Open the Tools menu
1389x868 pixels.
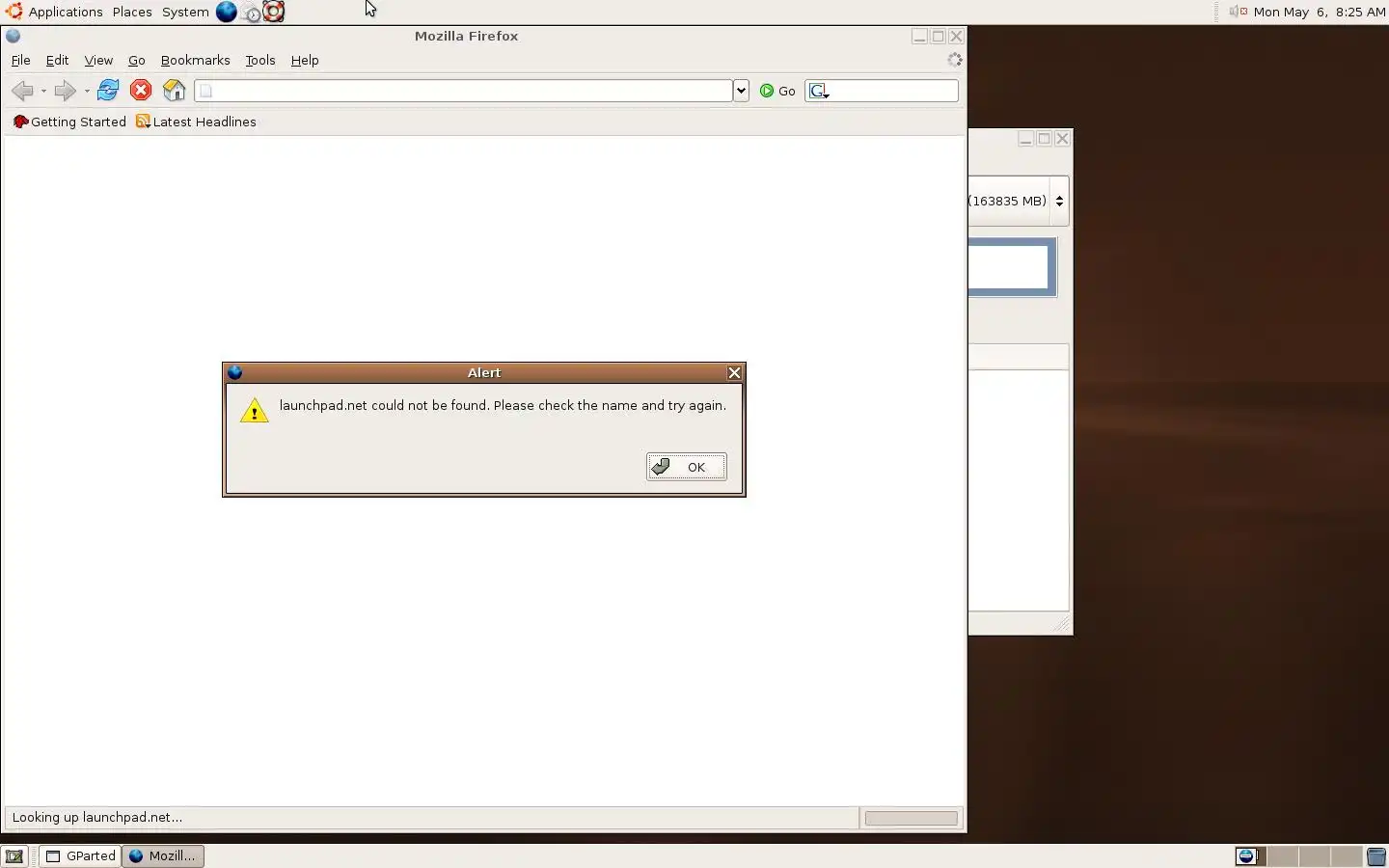point(259,60)
